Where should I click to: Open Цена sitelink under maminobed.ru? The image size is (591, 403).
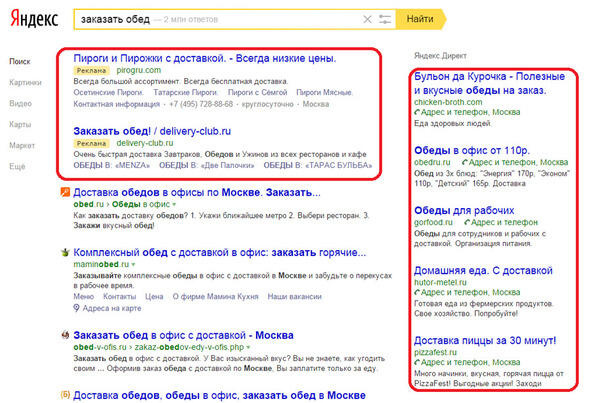pyautogui.click(x=154, y=297)
